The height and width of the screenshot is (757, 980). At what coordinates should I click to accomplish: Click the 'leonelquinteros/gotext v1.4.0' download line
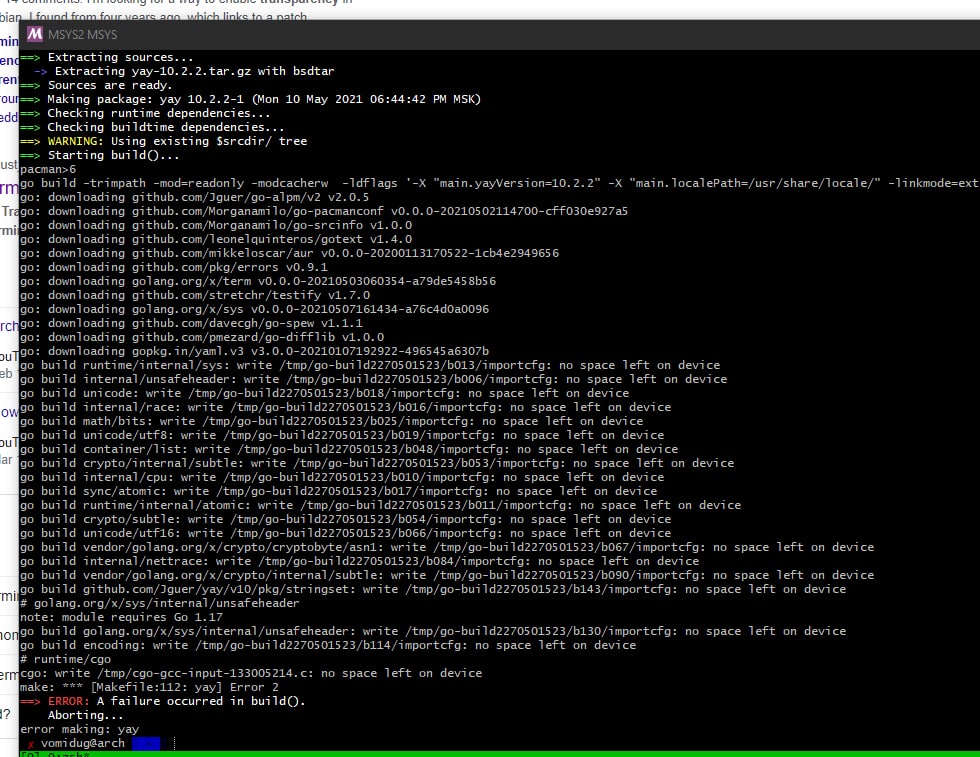pos(216,239)
